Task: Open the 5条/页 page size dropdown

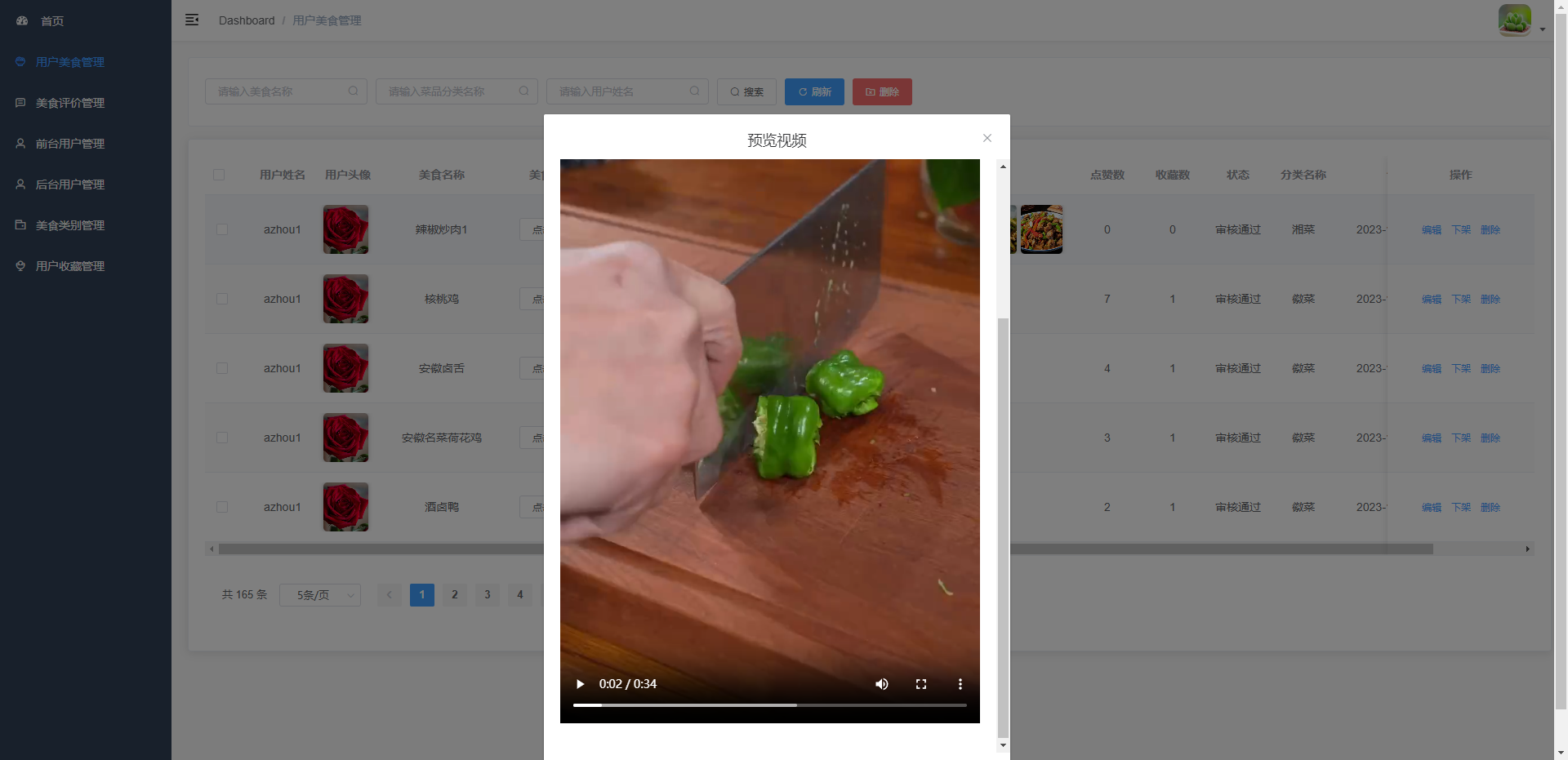Action: [x=320, y=595]
